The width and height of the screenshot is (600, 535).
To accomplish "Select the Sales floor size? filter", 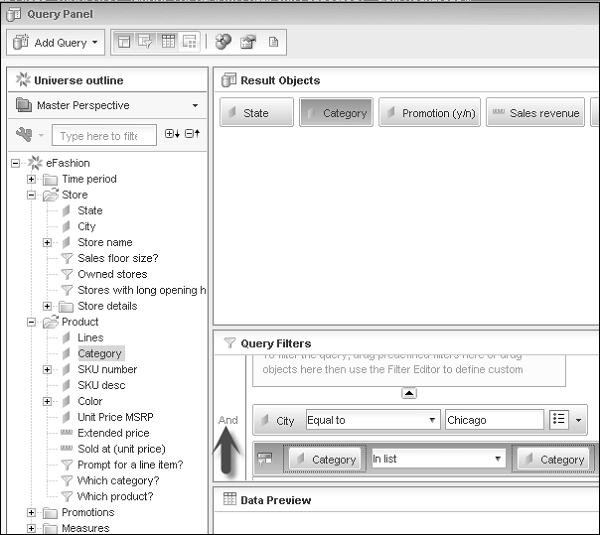I will click(x=118, y=258).
